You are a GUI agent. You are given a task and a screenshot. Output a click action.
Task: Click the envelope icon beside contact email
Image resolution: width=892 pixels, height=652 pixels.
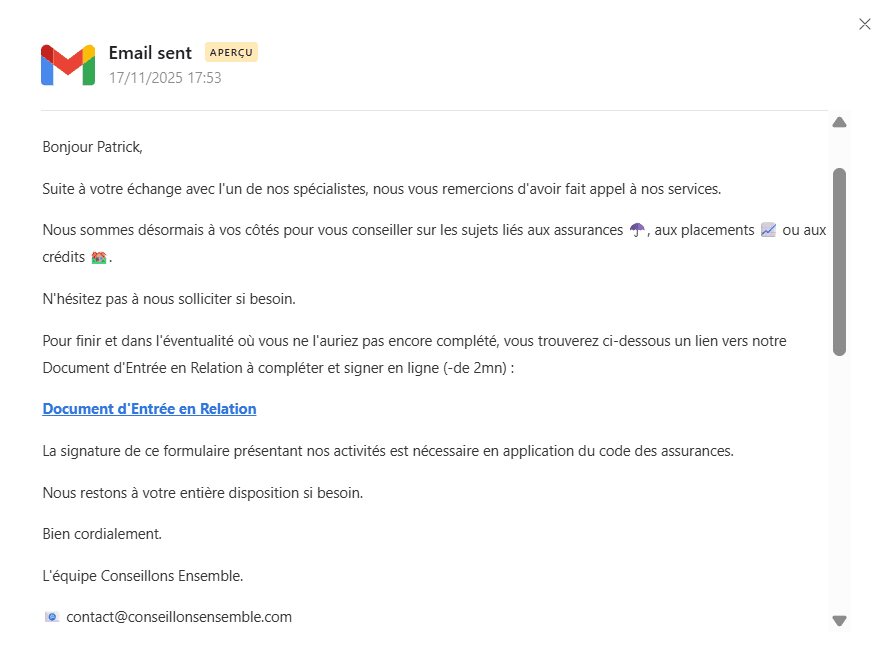pos(52,617)
